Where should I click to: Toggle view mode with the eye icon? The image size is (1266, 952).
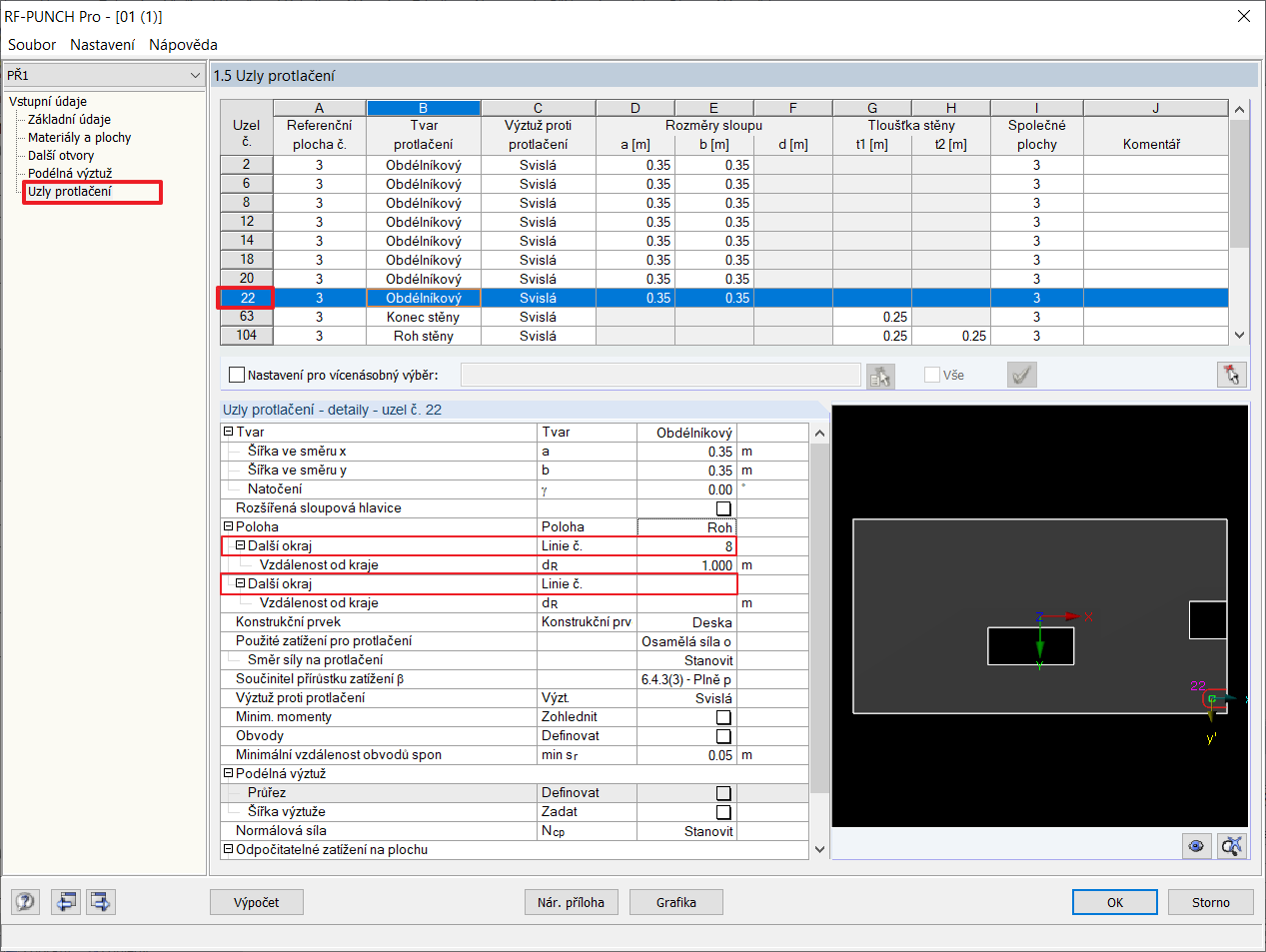click(x=1196, y=846)
